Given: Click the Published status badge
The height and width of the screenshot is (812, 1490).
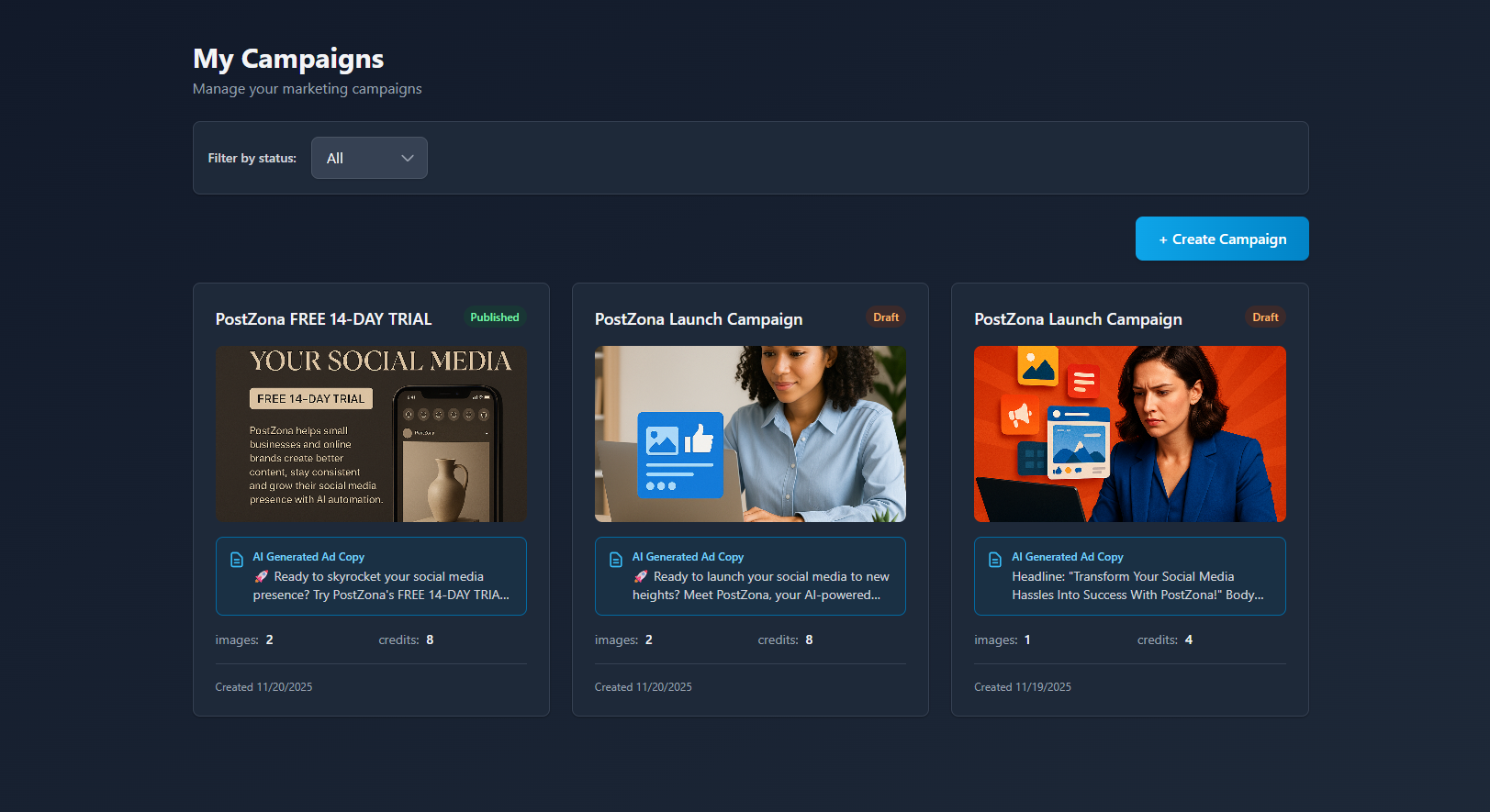Looking at the screenshot, I should tap(495, 317).
